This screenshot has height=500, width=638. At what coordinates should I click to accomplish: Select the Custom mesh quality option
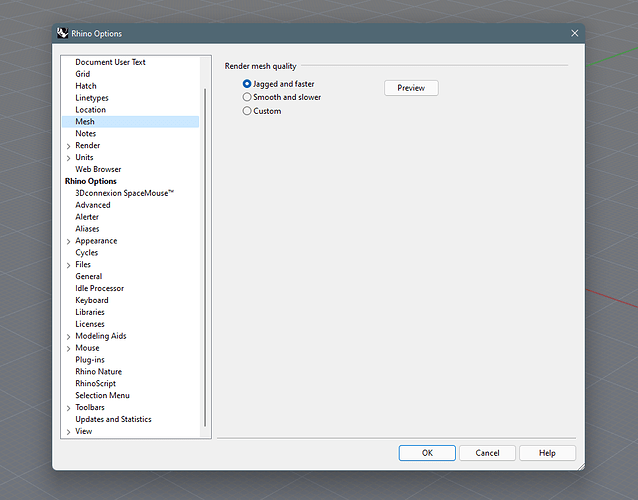pyautogui.click(x=247, y=111)
